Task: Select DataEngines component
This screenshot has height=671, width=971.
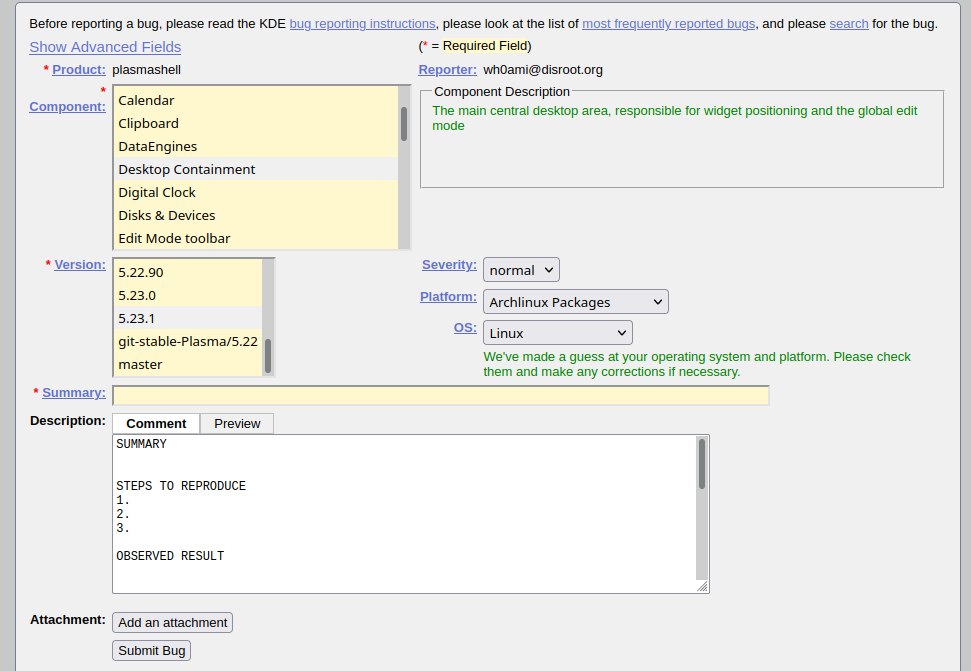Action: pyautogui.click(x=256, y=146)
